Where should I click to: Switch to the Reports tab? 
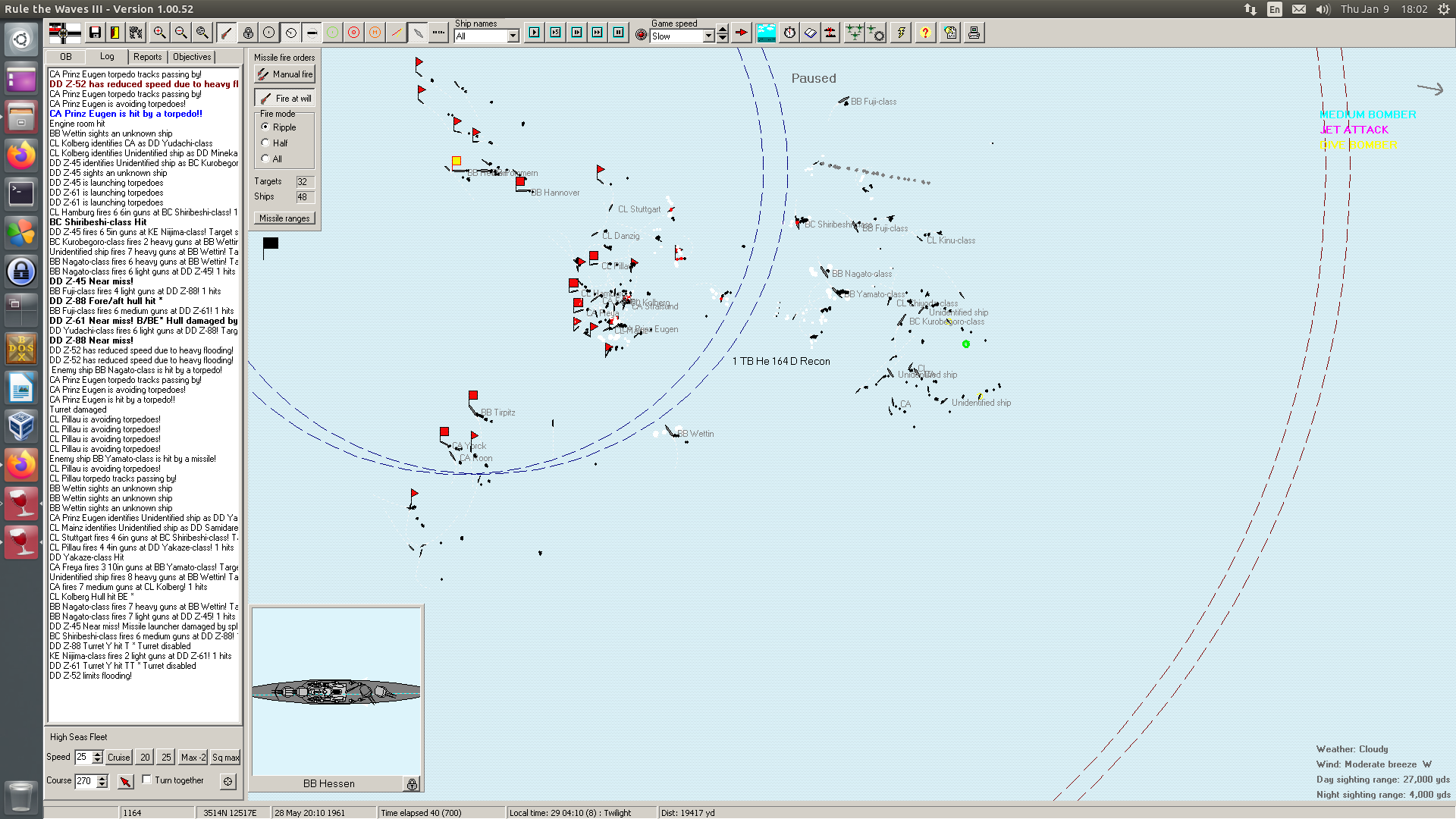click(x=147, y=57)
